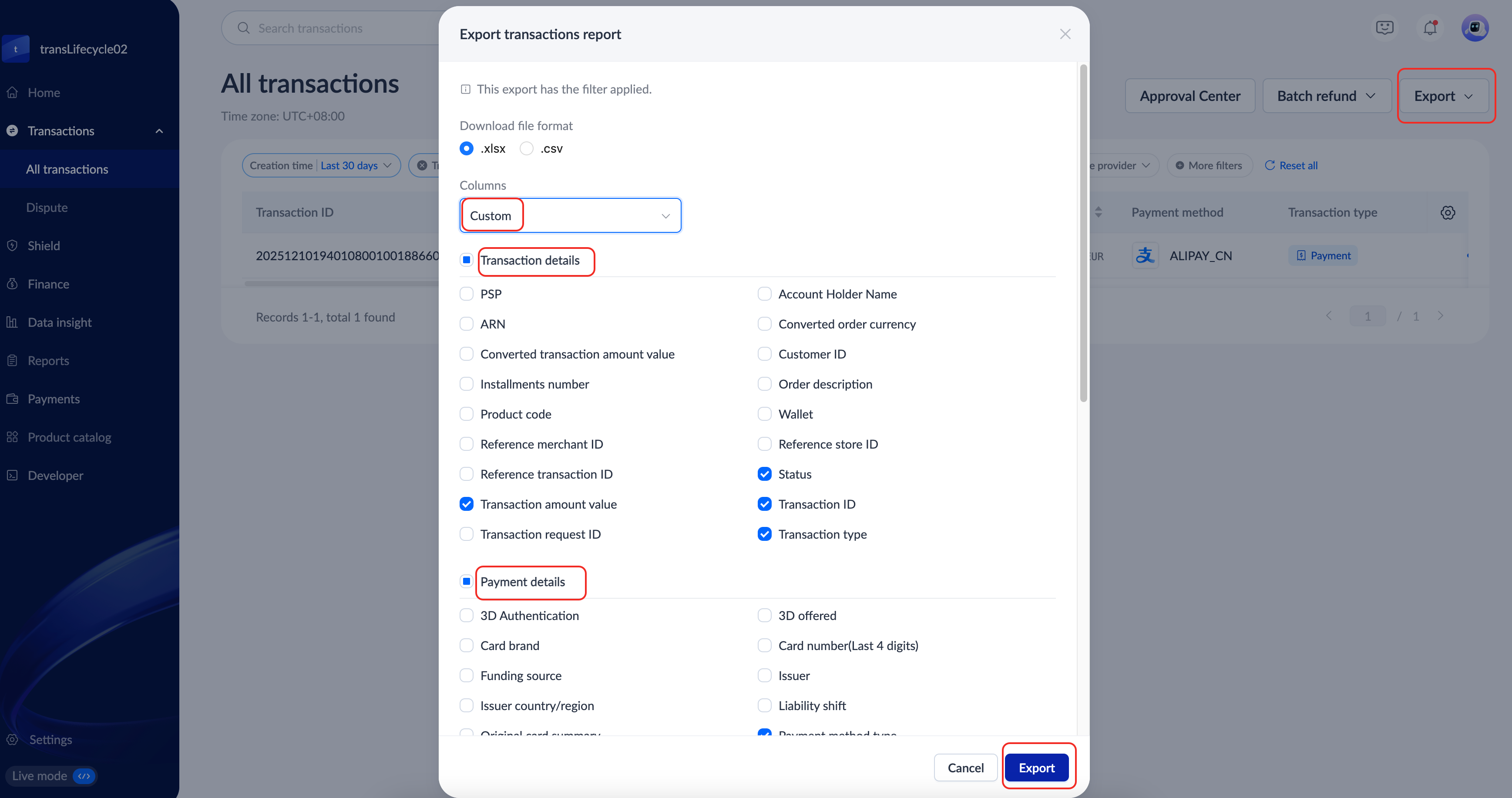Open the Reports menu item
Viewport: 1512px width, 798px height.
click(x=48, y=361)
